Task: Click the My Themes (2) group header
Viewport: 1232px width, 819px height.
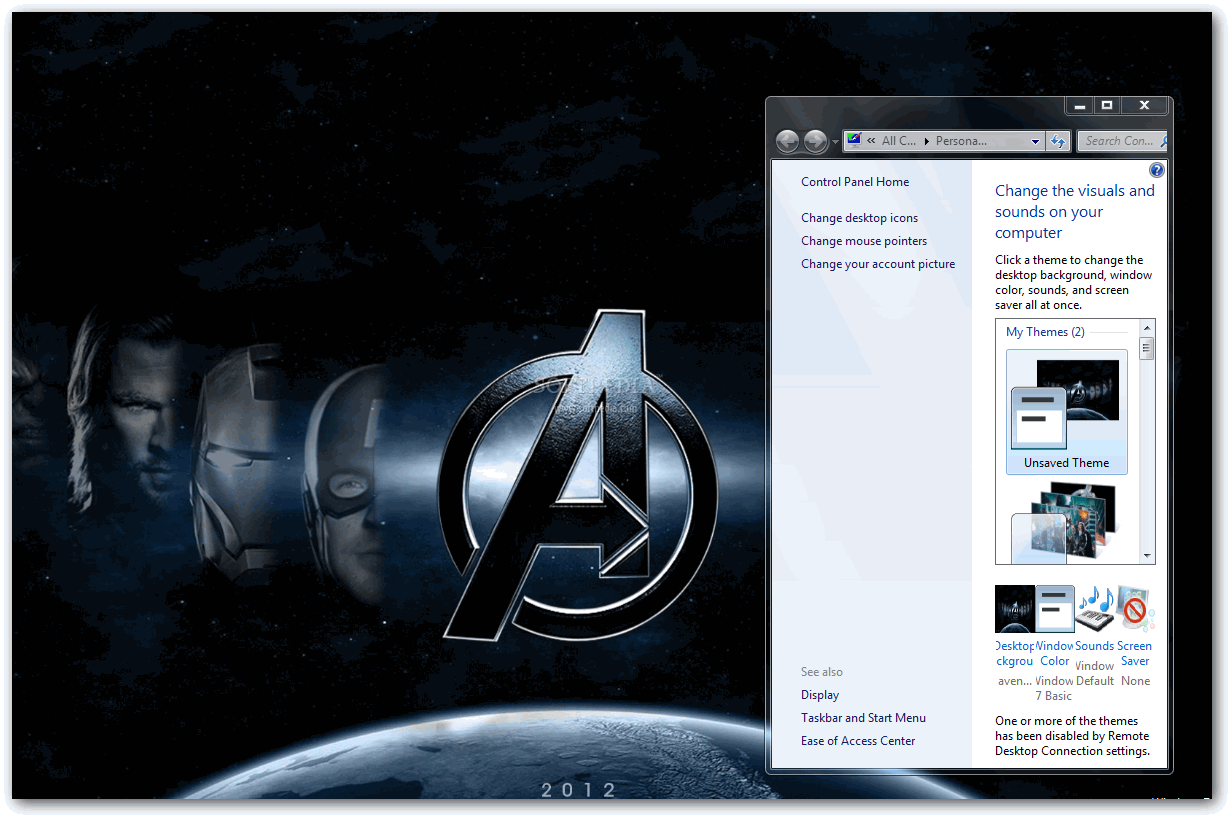Action: 1045,332
